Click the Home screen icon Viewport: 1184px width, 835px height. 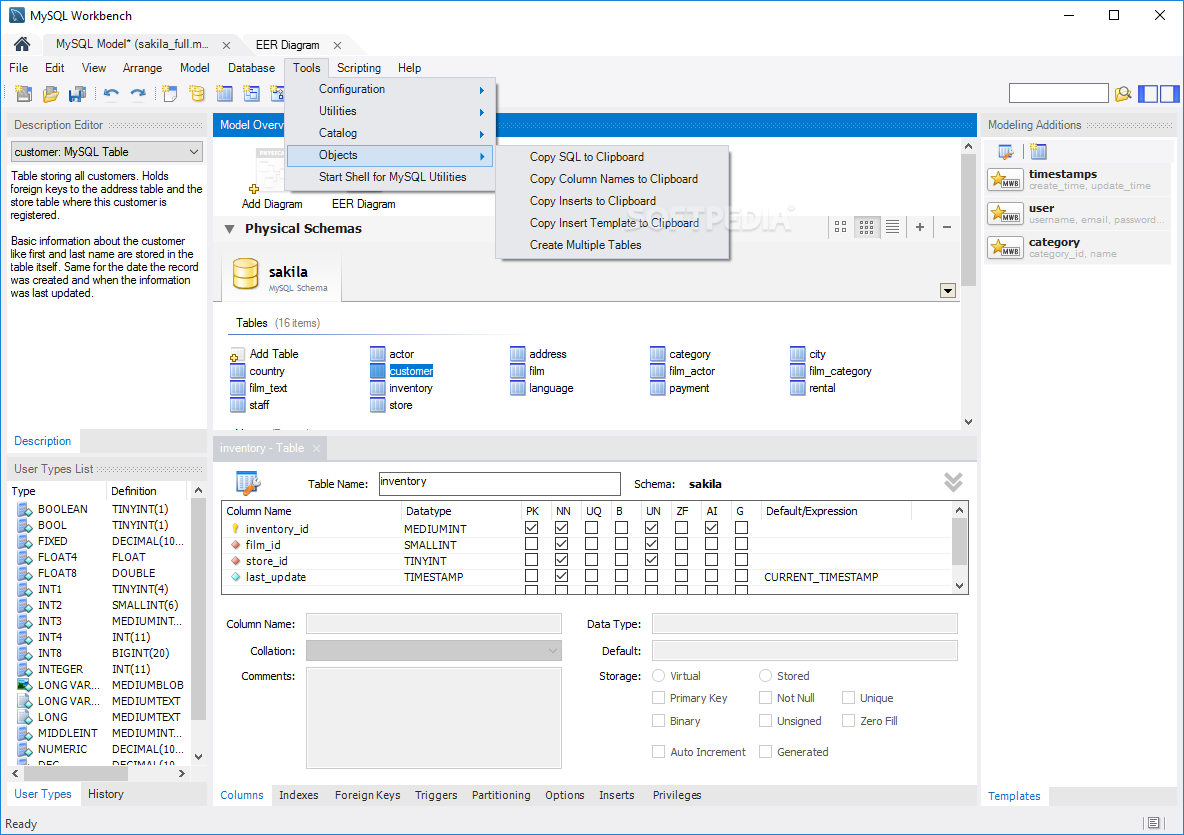tap(22, 45)
